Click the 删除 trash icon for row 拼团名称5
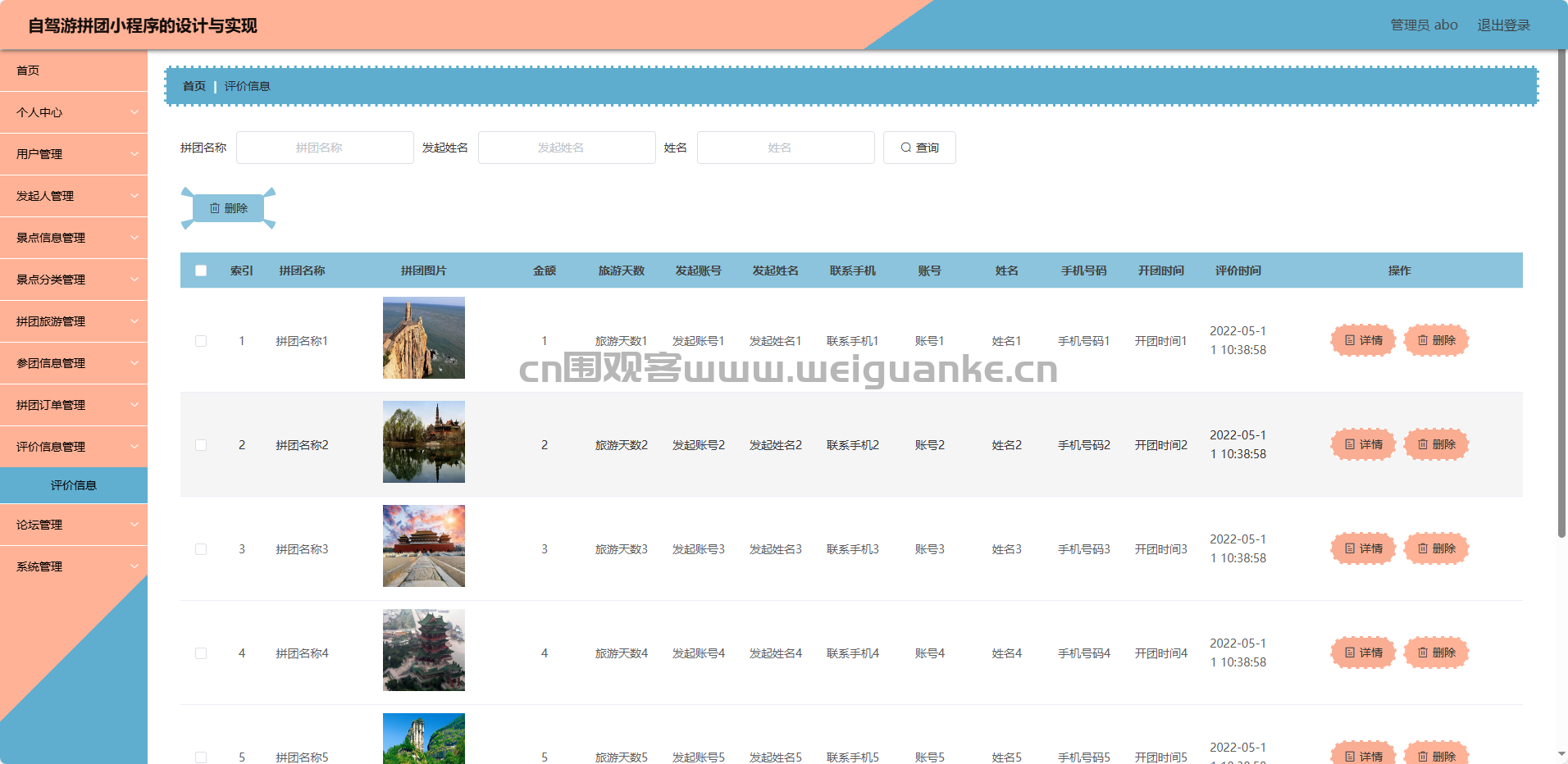This screenshot has width=1568, height=764. [x=1423, y=757]
